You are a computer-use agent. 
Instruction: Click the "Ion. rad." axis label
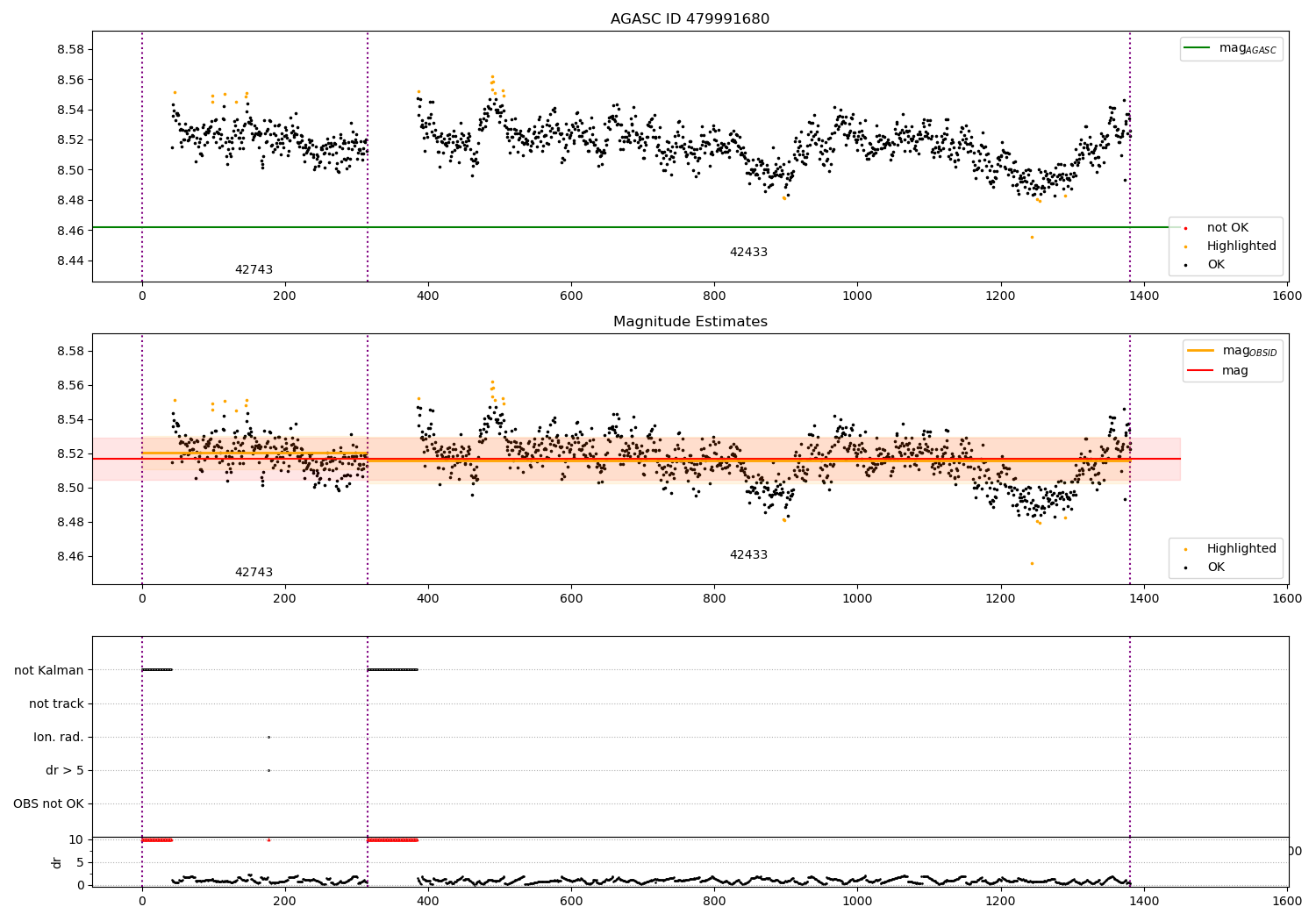(x=59, y=737)
